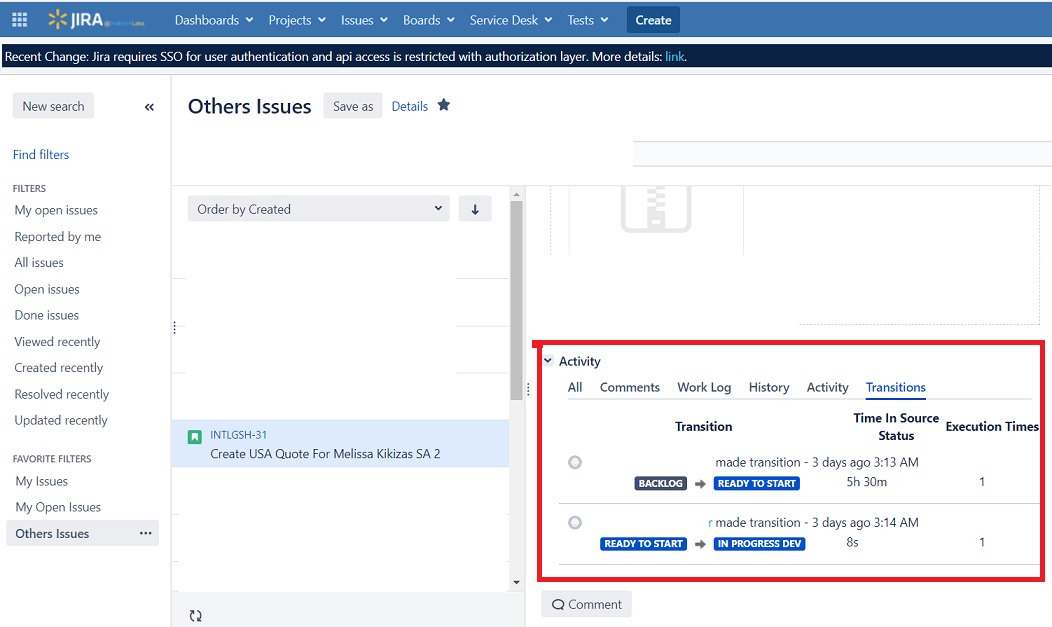Open the Projects menu
Image resolution: width=1052 pixels, height=627 pixels.
coord(297,20)
